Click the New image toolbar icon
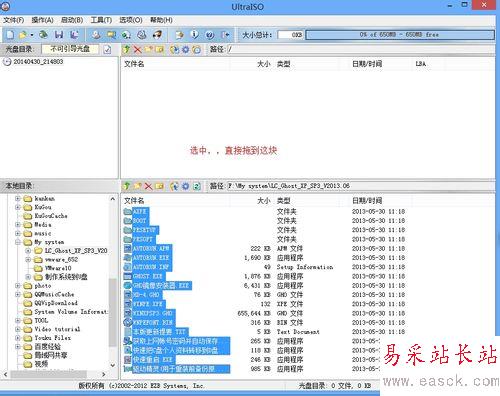The image size is (500, 396). [x=10, y=35]
